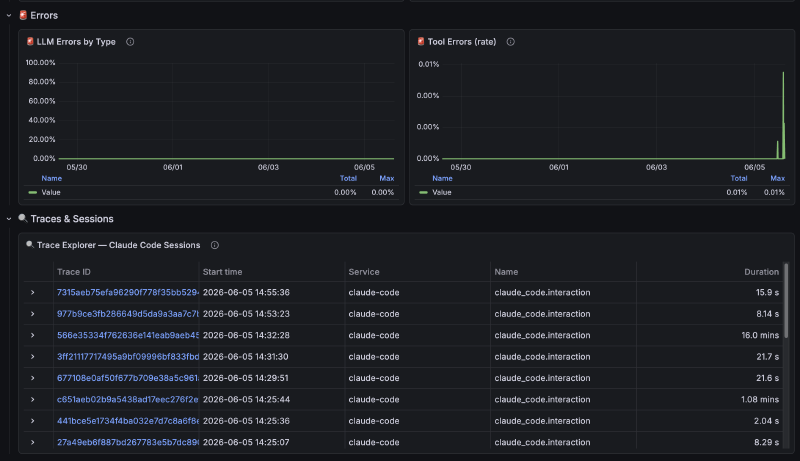Click the 0.00% Max value in LLM Errors legend
The image size is (800, 461).
click(383, 192)
